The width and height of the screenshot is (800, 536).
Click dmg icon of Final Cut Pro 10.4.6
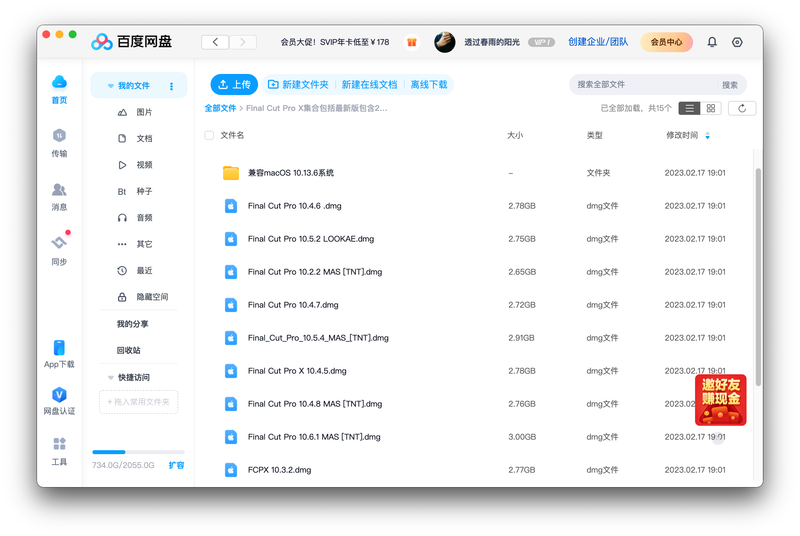pos(231,206)
